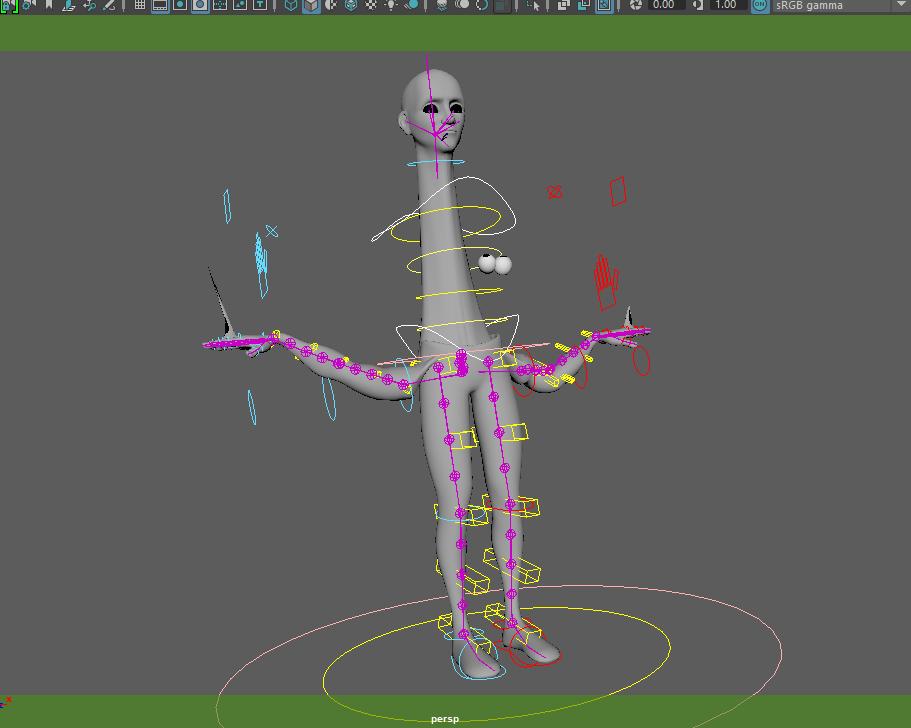Toggle screen space ambient occlusion icon

442,5
